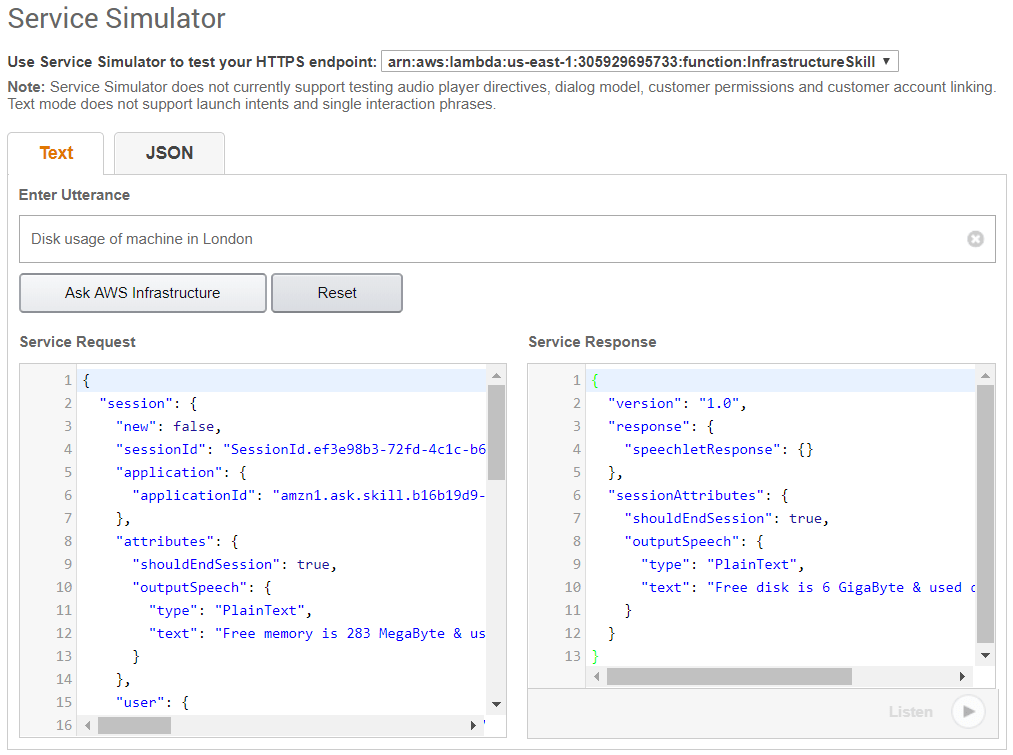Click the Ask AWS Infrastructure button

tap(143, 293)
